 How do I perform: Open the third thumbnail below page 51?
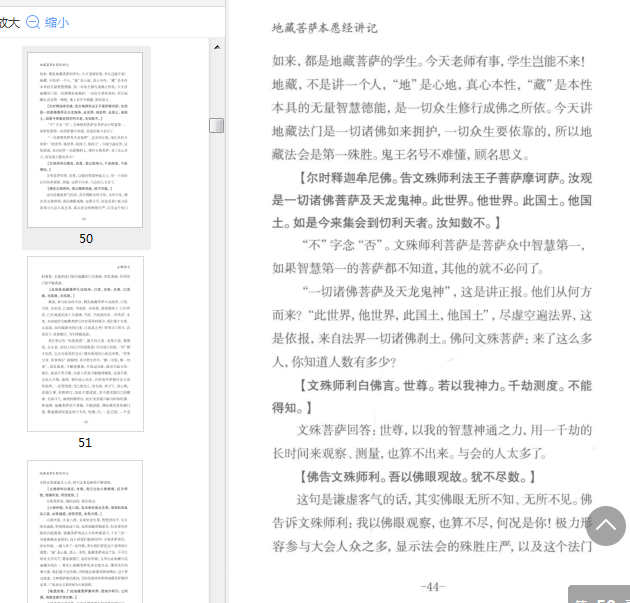[x=85, y=531]
